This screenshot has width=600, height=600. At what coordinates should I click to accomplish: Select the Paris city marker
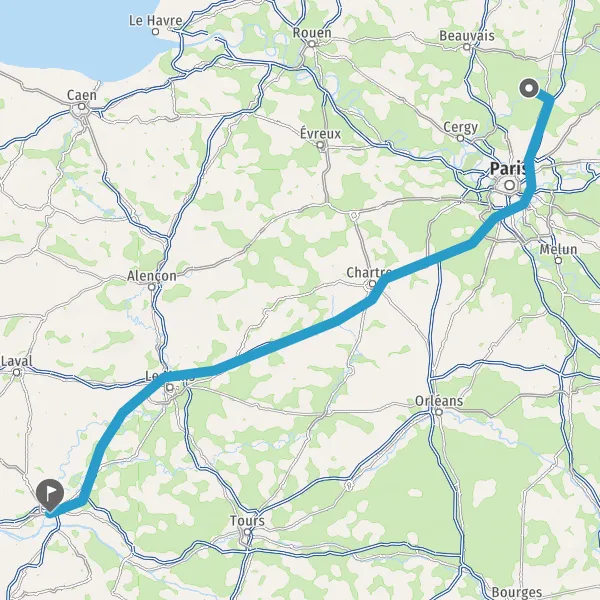[x=510, y=186]
